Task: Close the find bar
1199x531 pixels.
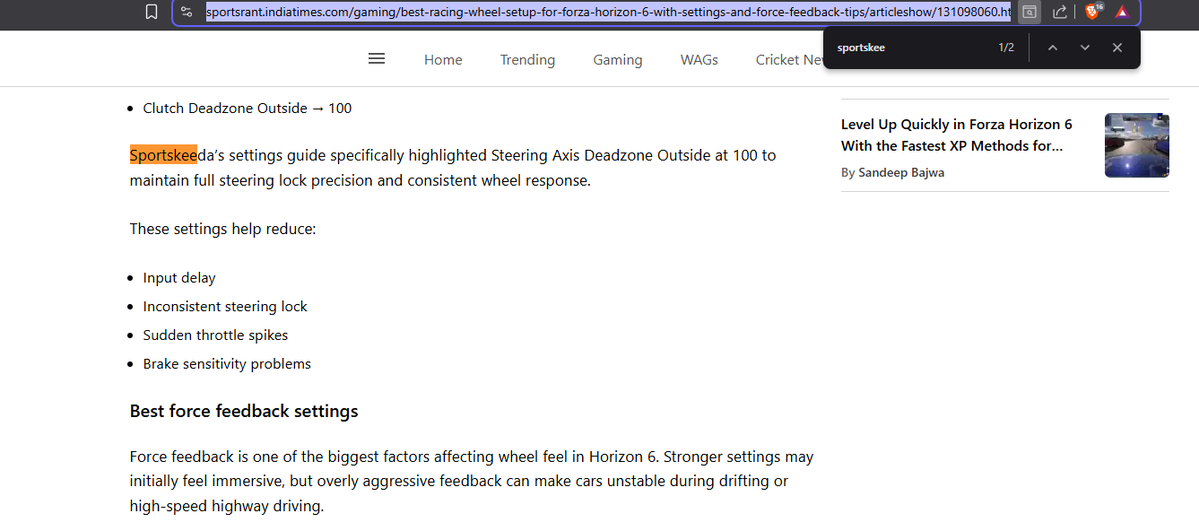Action: [x=1117, y=47]
